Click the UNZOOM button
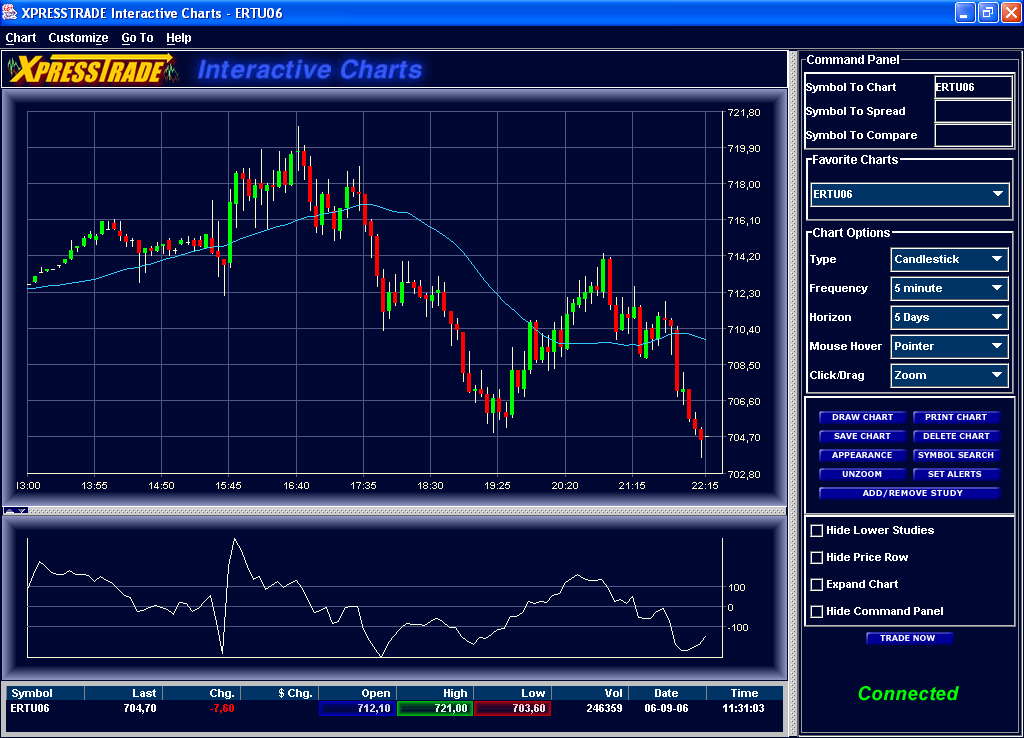The height and width of the screenshot is (738, 1024). coord(862,473)
